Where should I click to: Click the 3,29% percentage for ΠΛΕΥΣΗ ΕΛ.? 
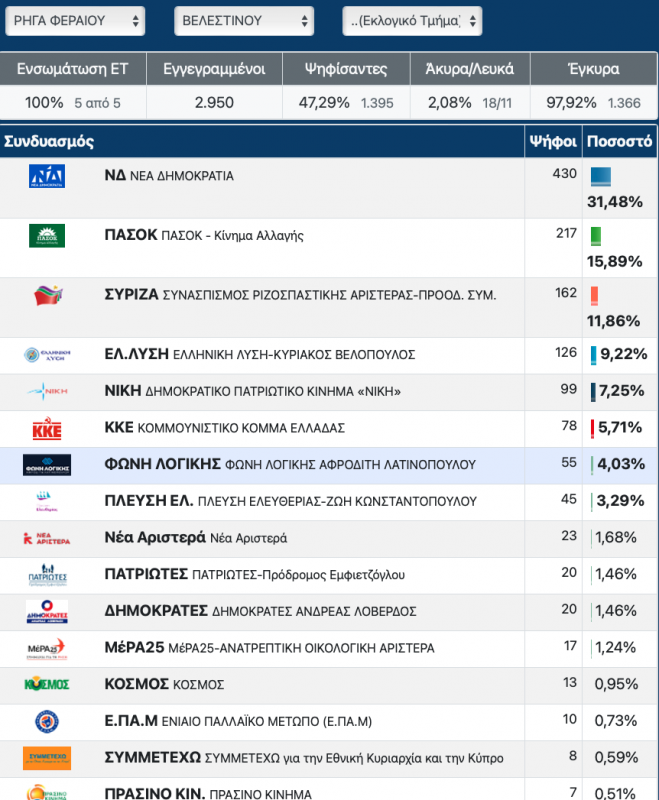point(620,501)
